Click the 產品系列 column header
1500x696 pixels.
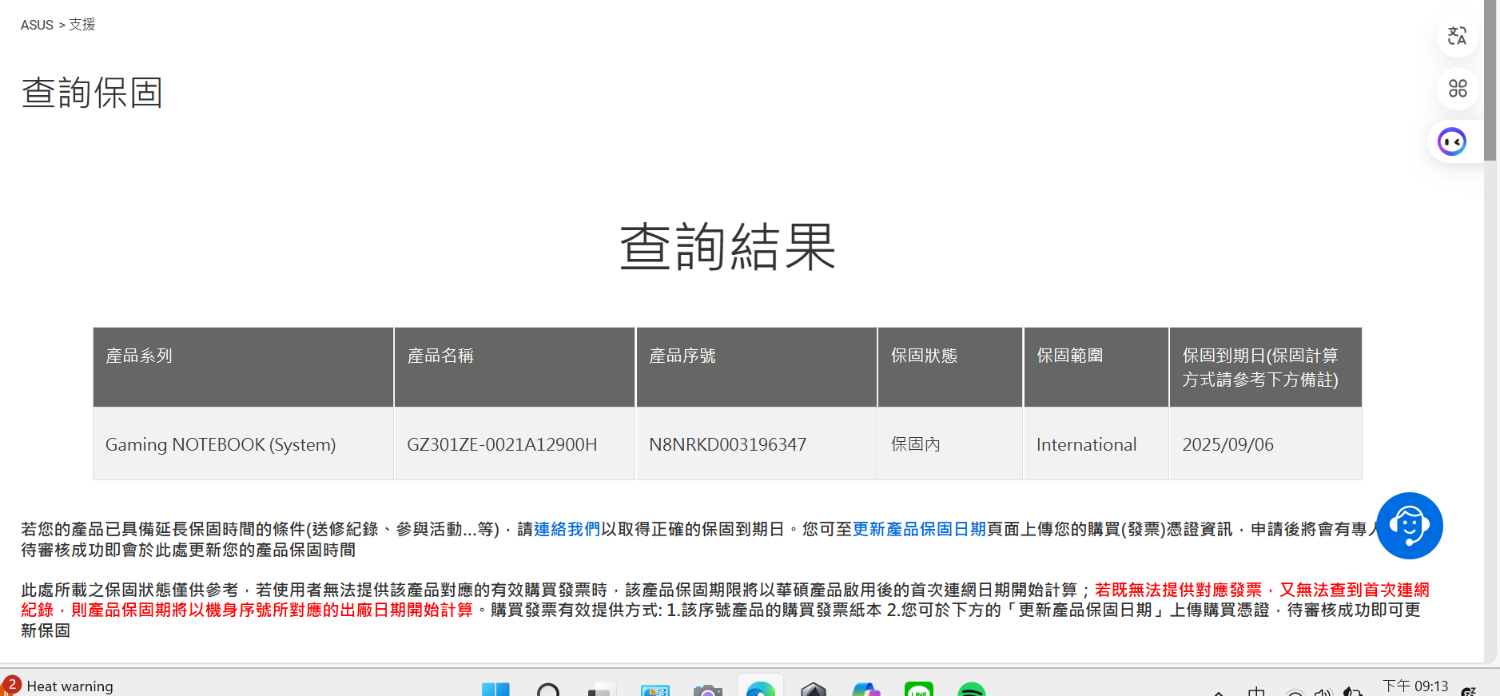point(243,367)
